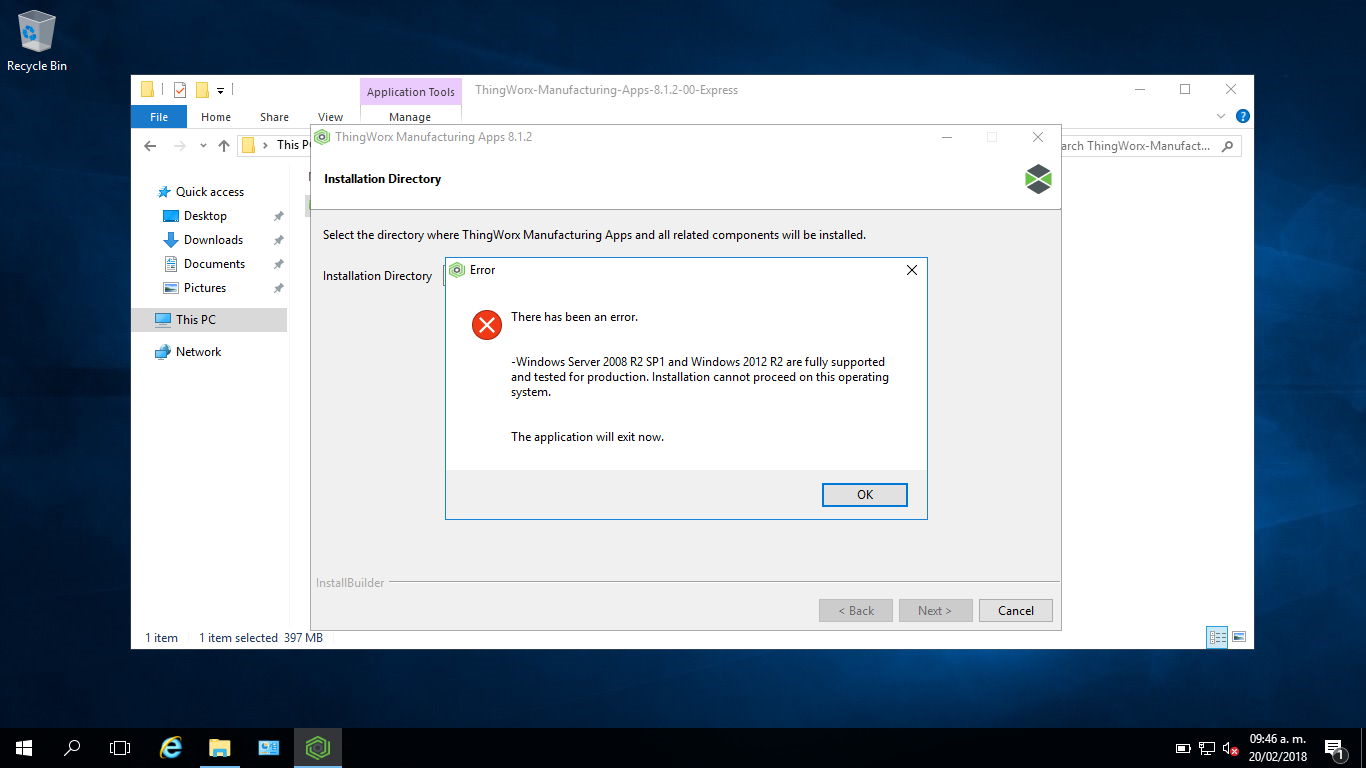
Task: Open the Manage tab under Application Tools
Action: coord(410,116)
